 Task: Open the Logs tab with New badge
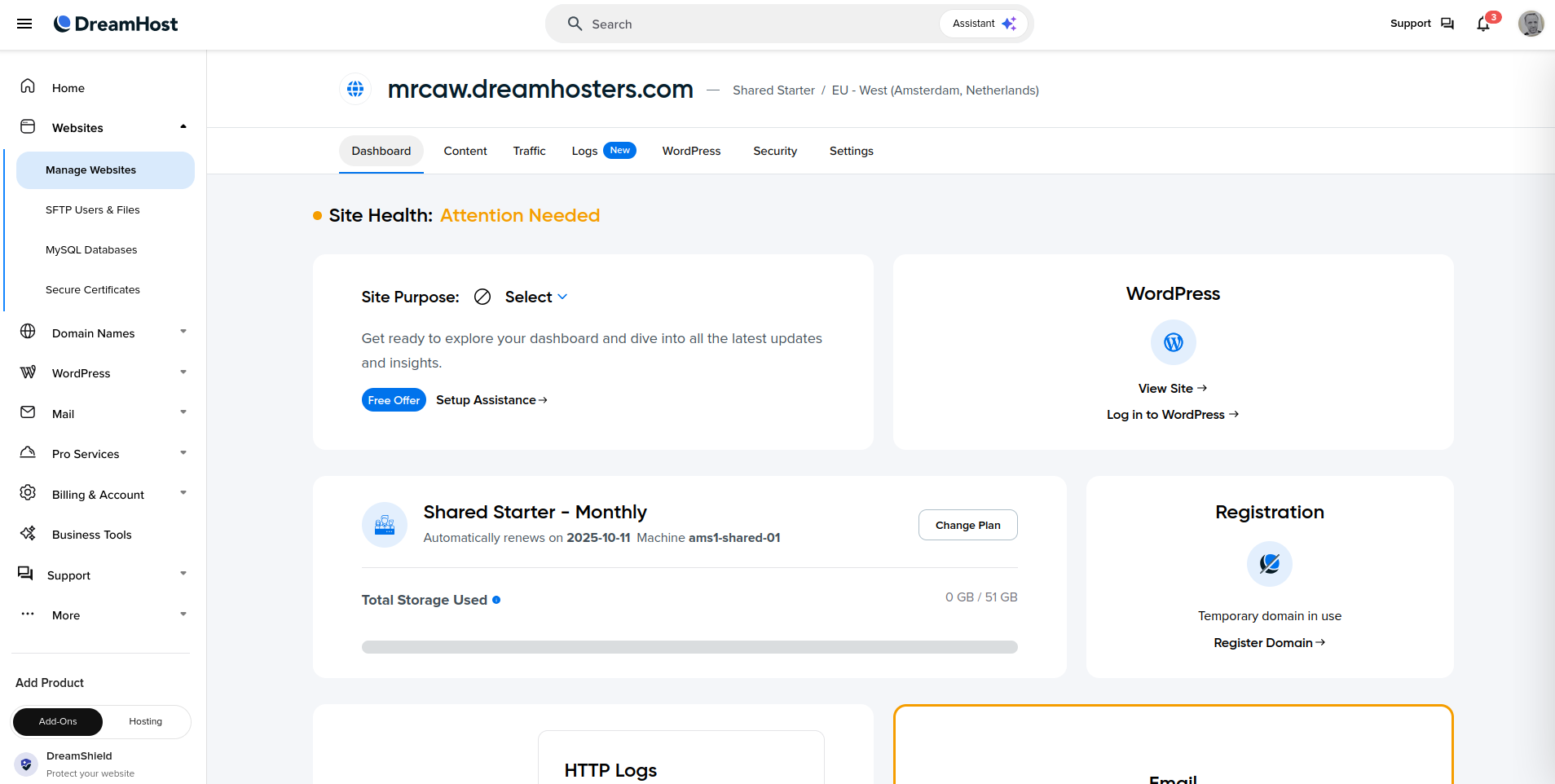click(x=585, y=151)
